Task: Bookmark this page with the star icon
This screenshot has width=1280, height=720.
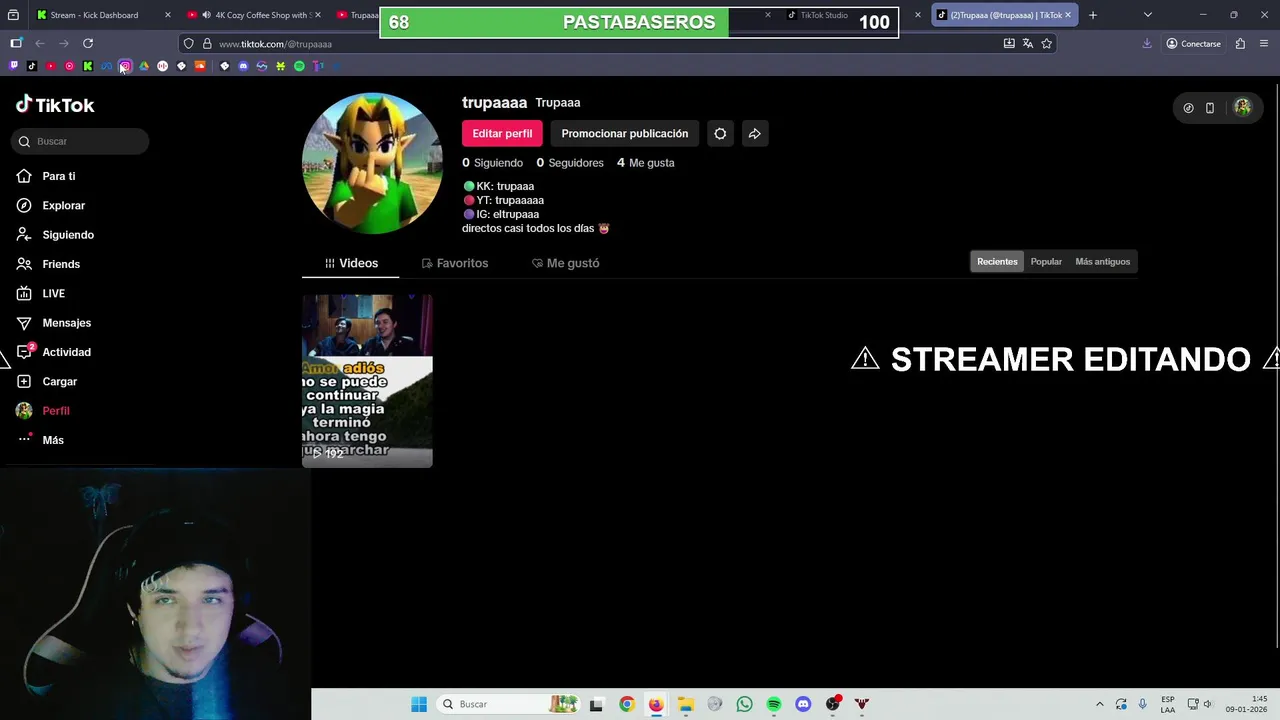Action: click(1046, 44)
